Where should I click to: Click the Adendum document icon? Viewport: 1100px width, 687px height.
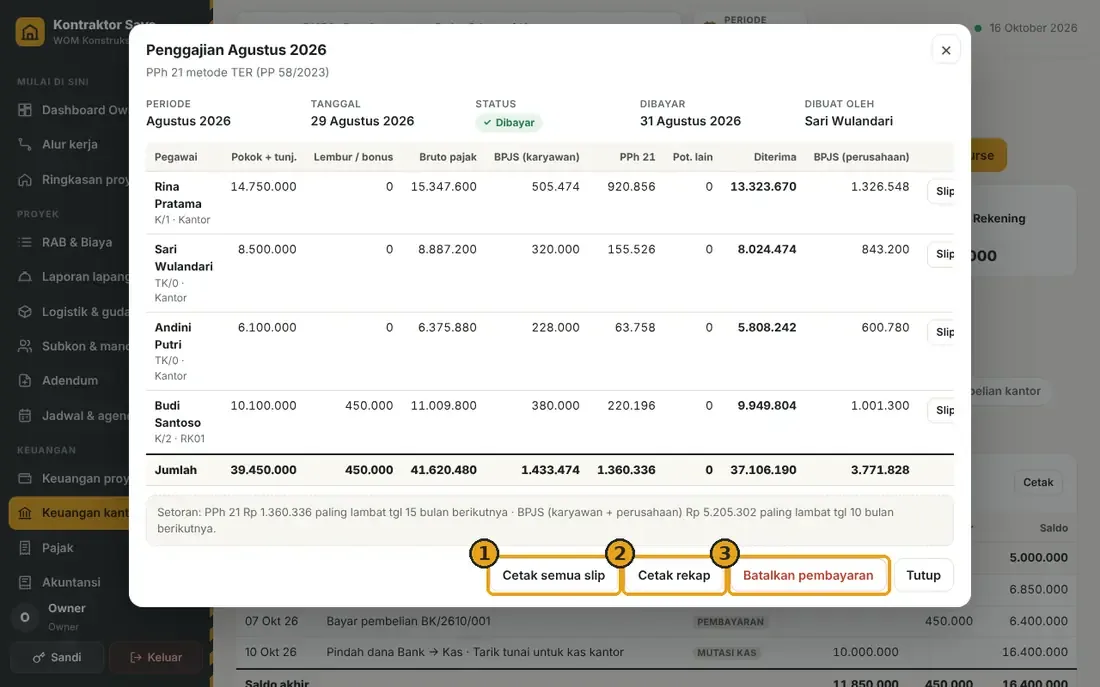pos(25,380)
